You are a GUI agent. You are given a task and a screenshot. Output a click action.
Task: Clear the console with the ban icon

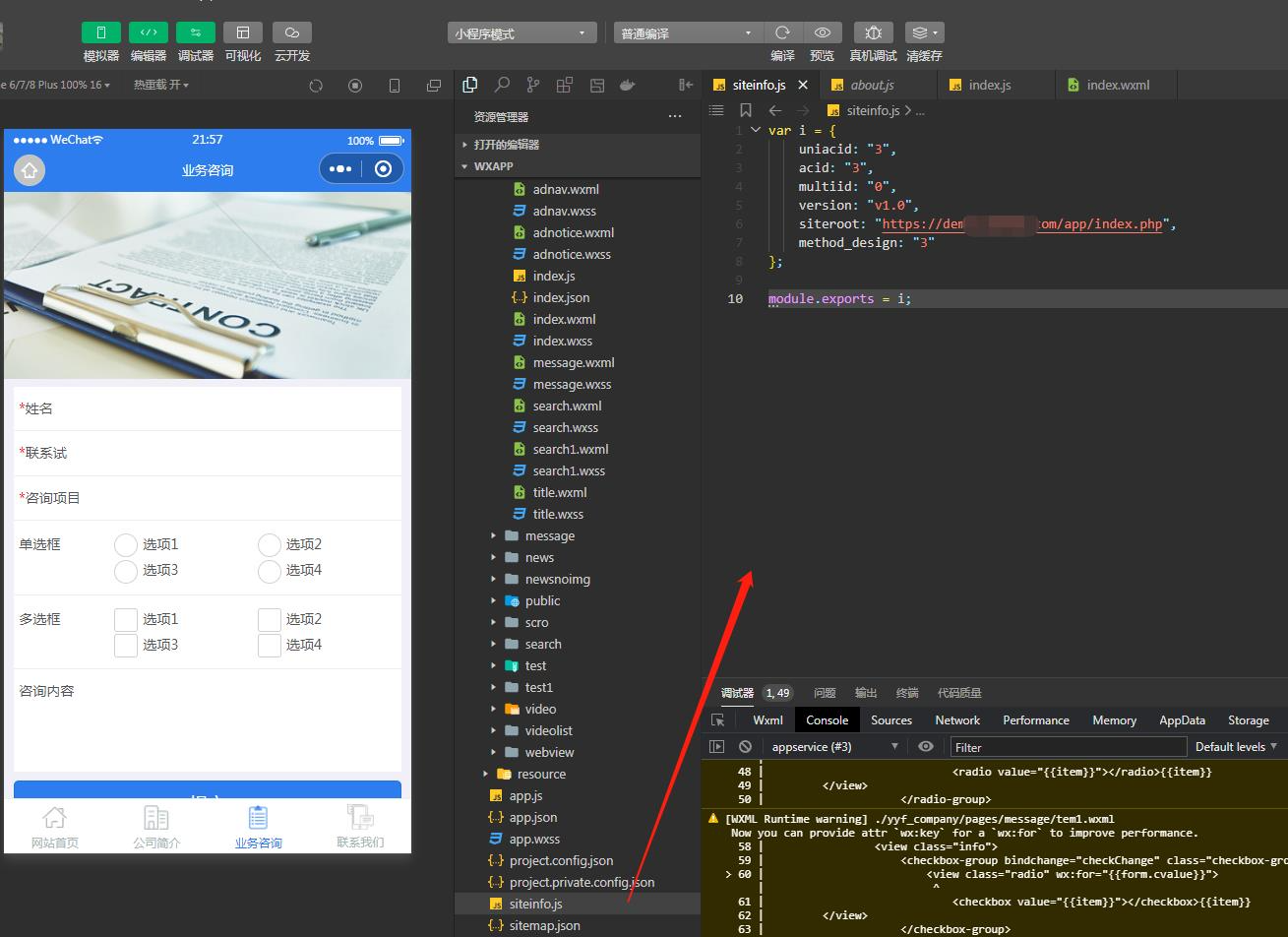(746, 746)
